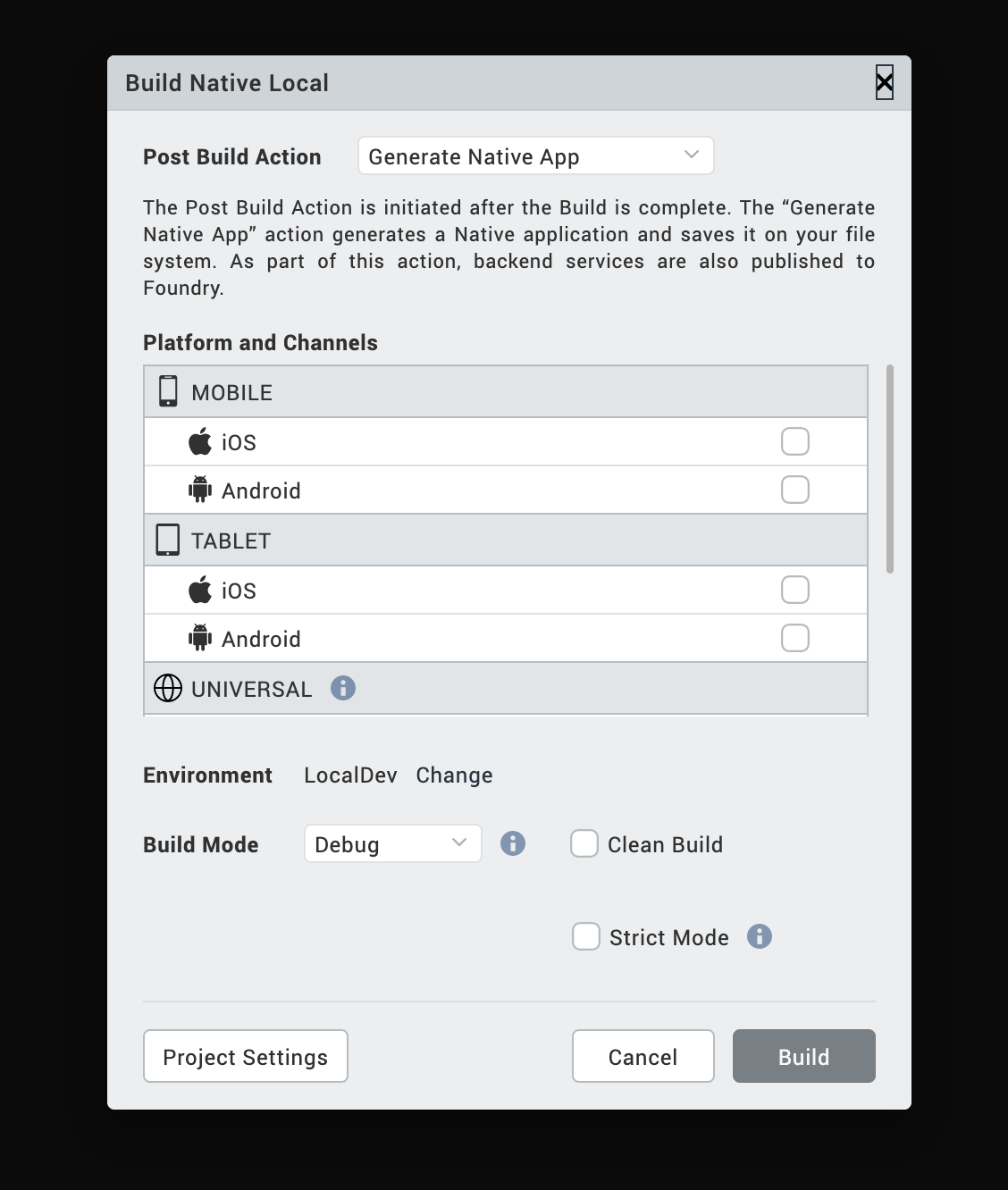Viewport: 1008px width, 1190px height.
Task: Click the globe icon beside UNIVERSAL
Action: point(168,688)
